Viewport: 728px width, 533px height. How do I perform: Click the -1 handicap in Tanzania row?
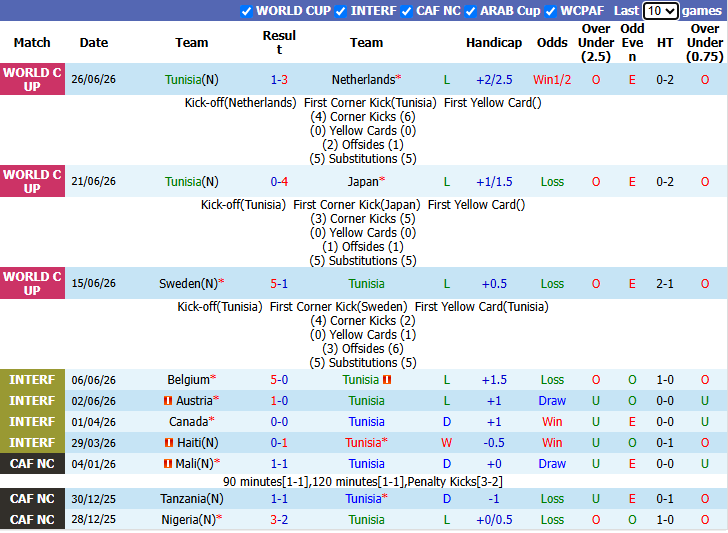pos(494,499)
